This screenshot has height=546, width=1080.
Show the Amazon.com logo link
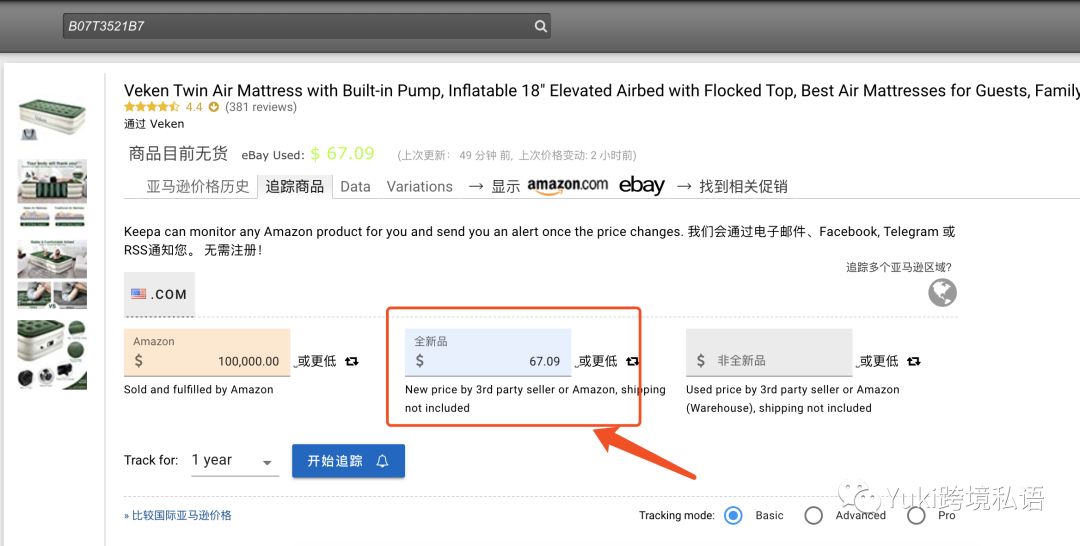[567, 186]
